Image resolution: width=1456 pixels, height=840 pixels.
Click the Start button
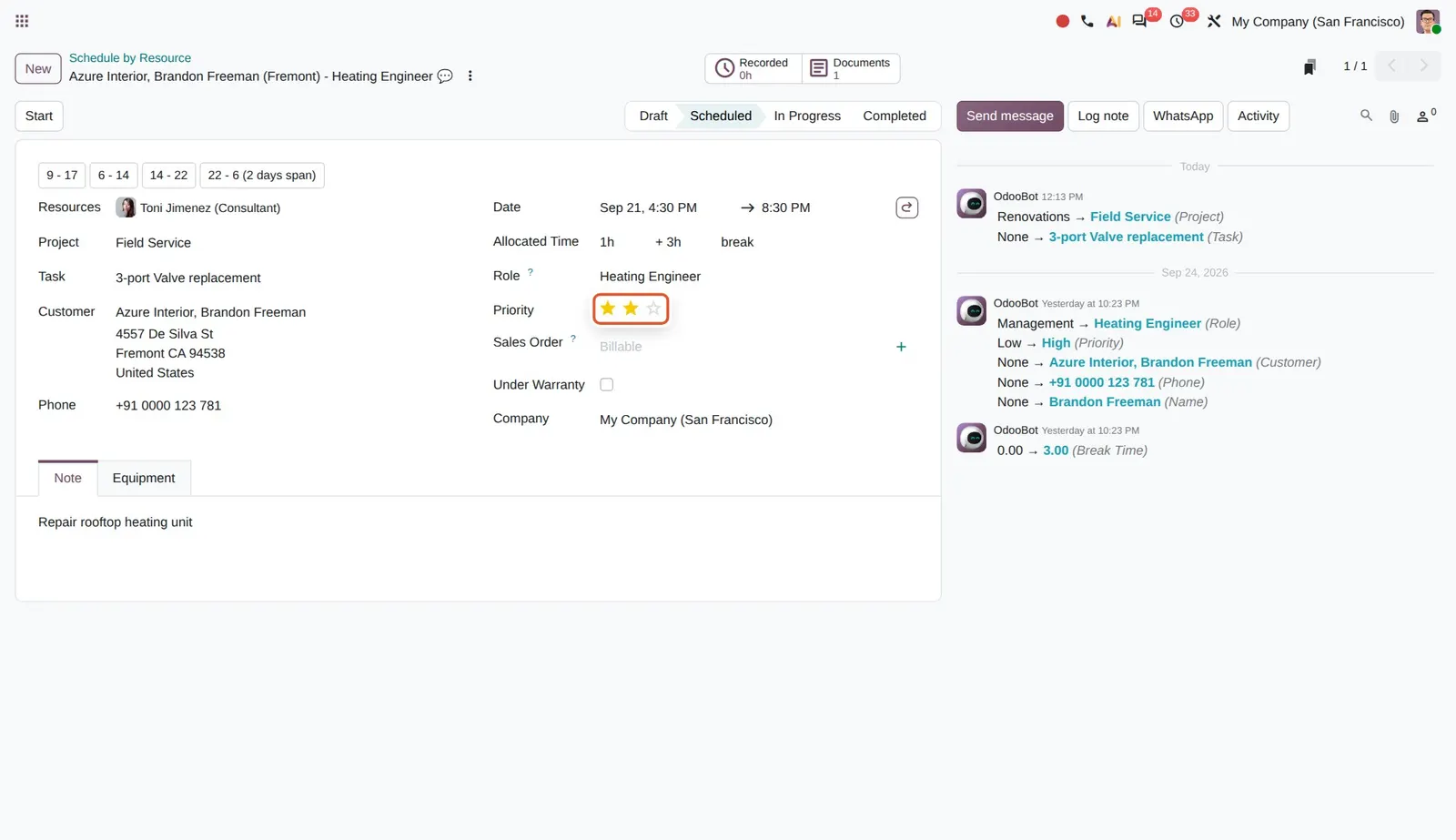coord(39,116)
